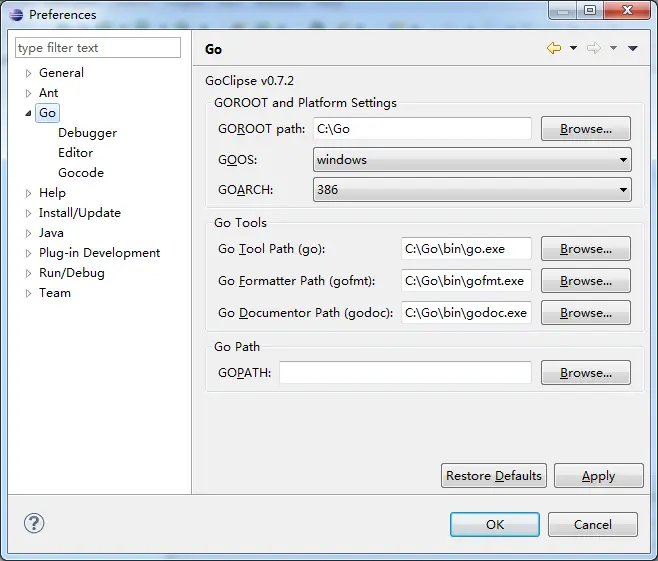The width and height of the screenshot is (658, 561).
Task: Expand the Java preferences node
Action: pyautogui.click(x=29, y=233)
